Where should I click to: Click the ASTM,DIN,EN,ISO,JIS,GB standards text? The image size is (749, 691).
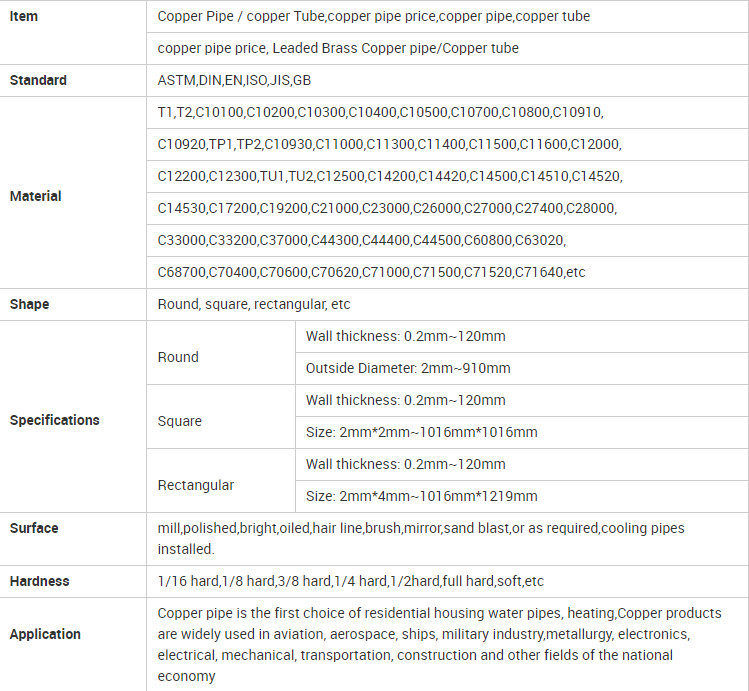pos(234,80)
